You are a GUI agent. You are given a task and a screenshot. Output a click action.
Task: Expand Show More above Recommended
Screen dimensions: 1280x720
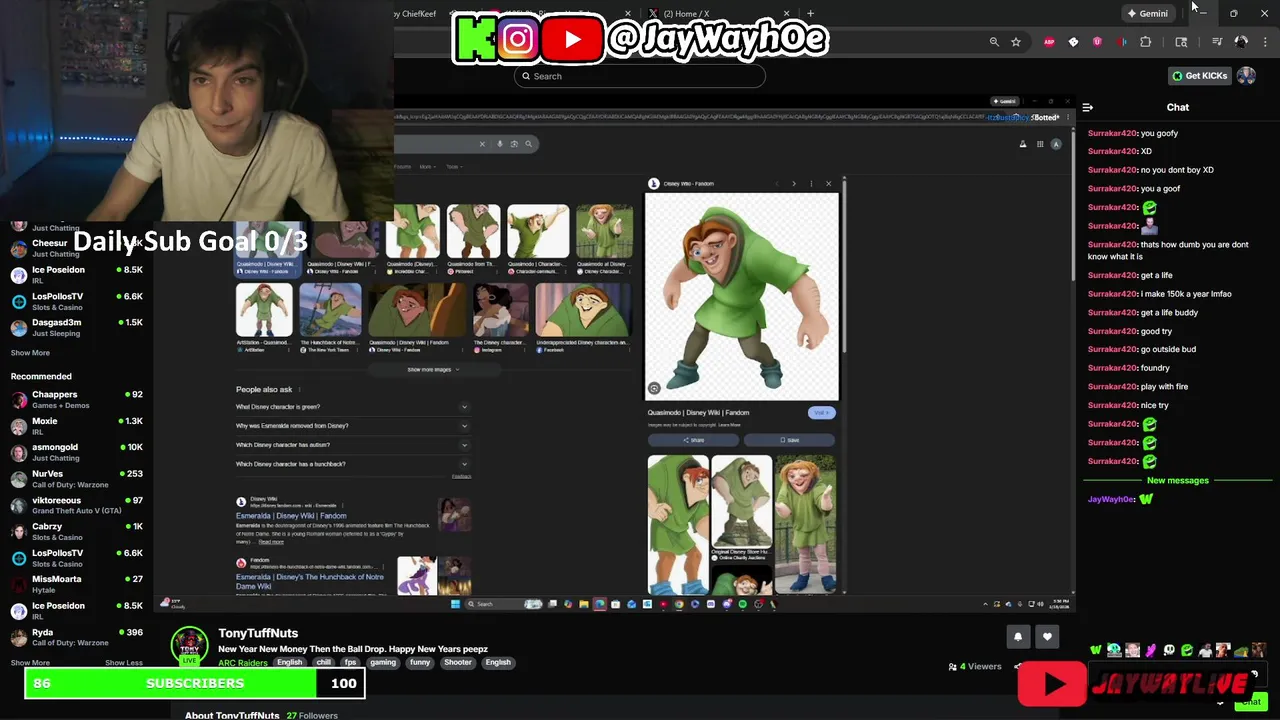30,352
